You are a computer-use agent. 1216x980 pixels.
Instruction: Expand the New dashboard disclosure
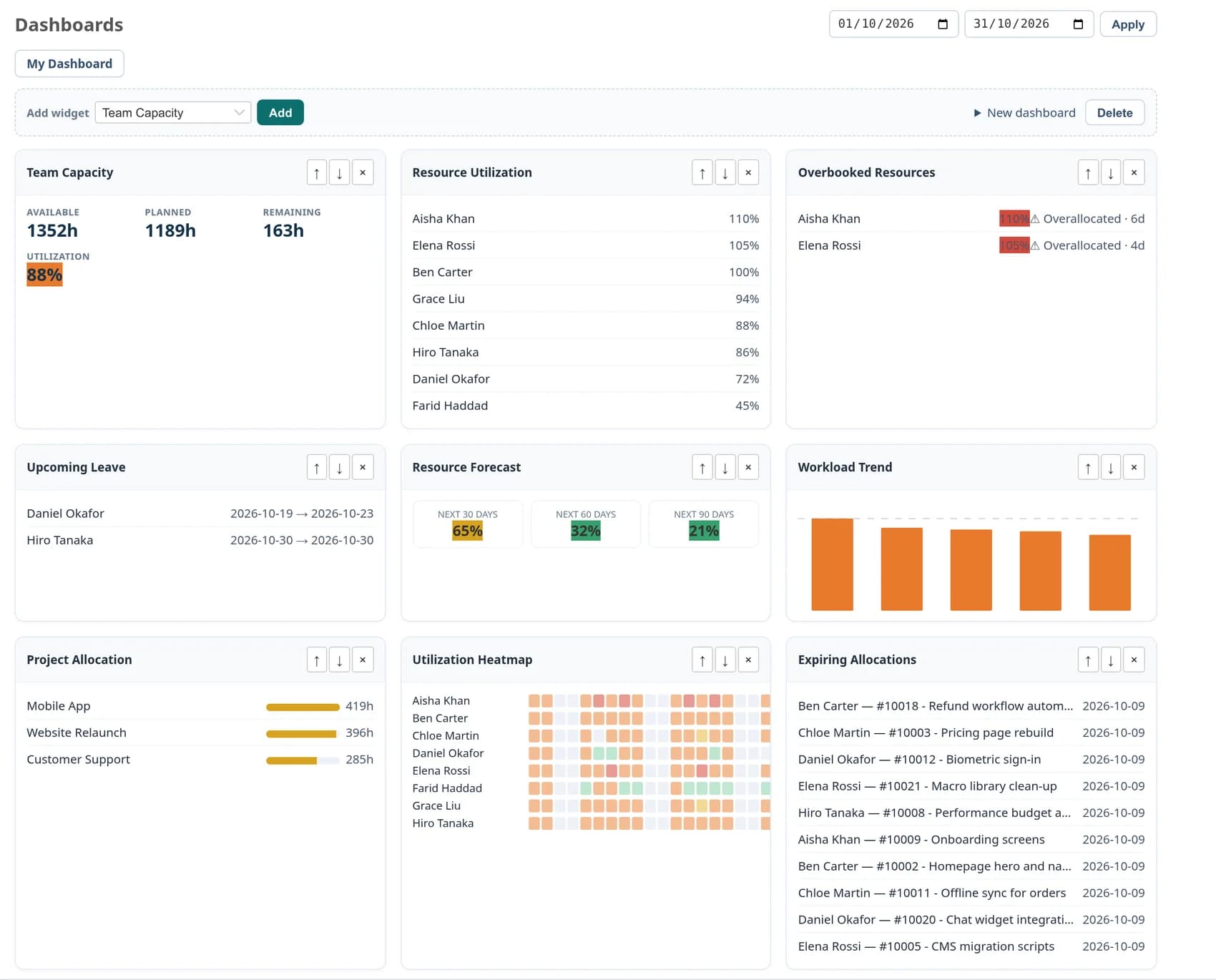(1024, 113)
